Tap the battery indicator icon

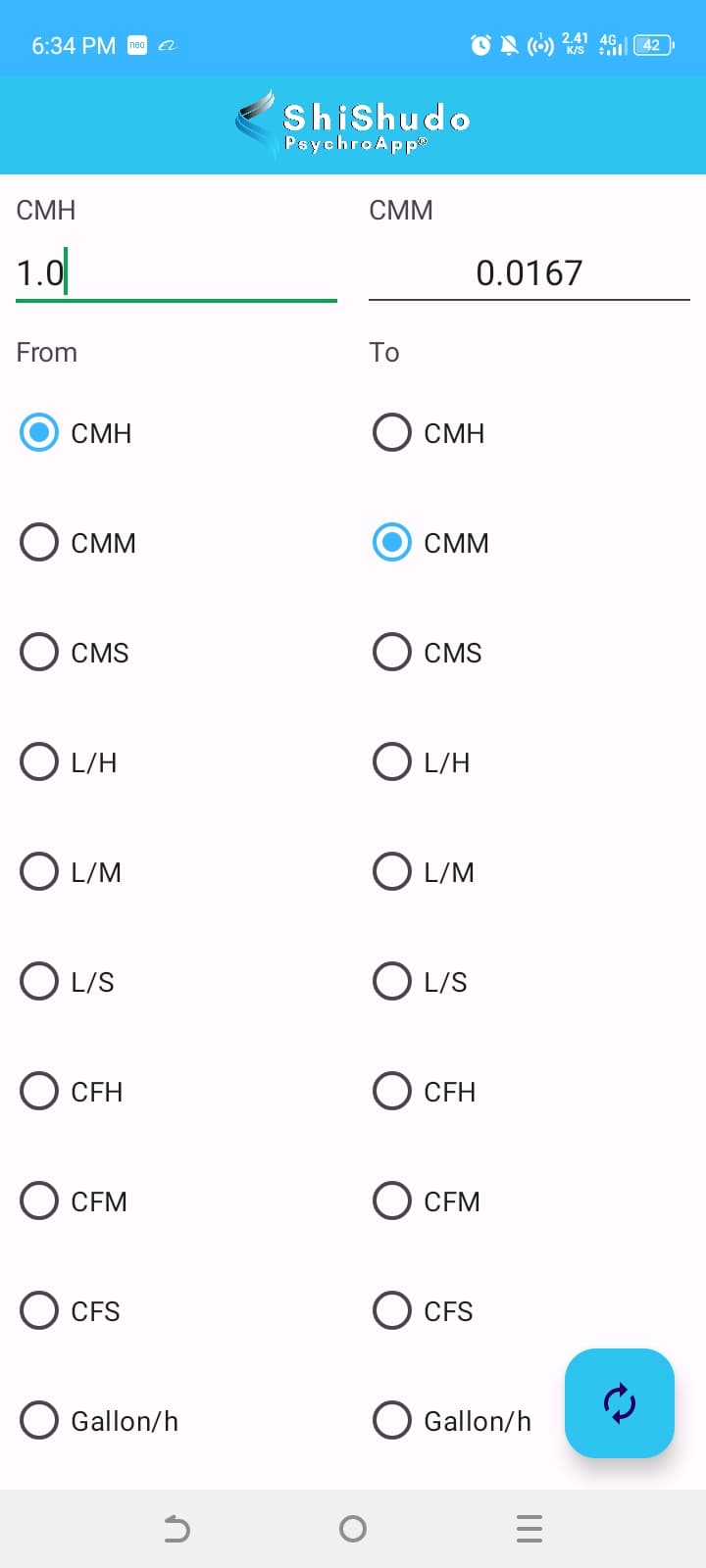click(653, 45)
